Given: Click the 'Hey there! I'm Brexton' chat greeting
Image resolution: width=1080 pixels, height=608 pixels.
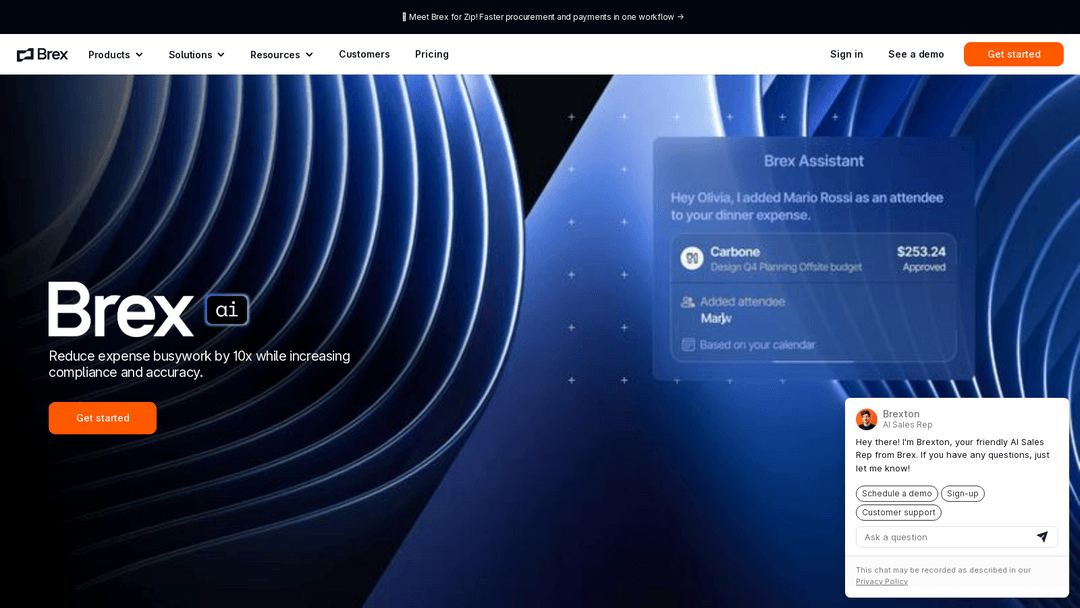Looking at the screenshot, I should click(953, 455).
